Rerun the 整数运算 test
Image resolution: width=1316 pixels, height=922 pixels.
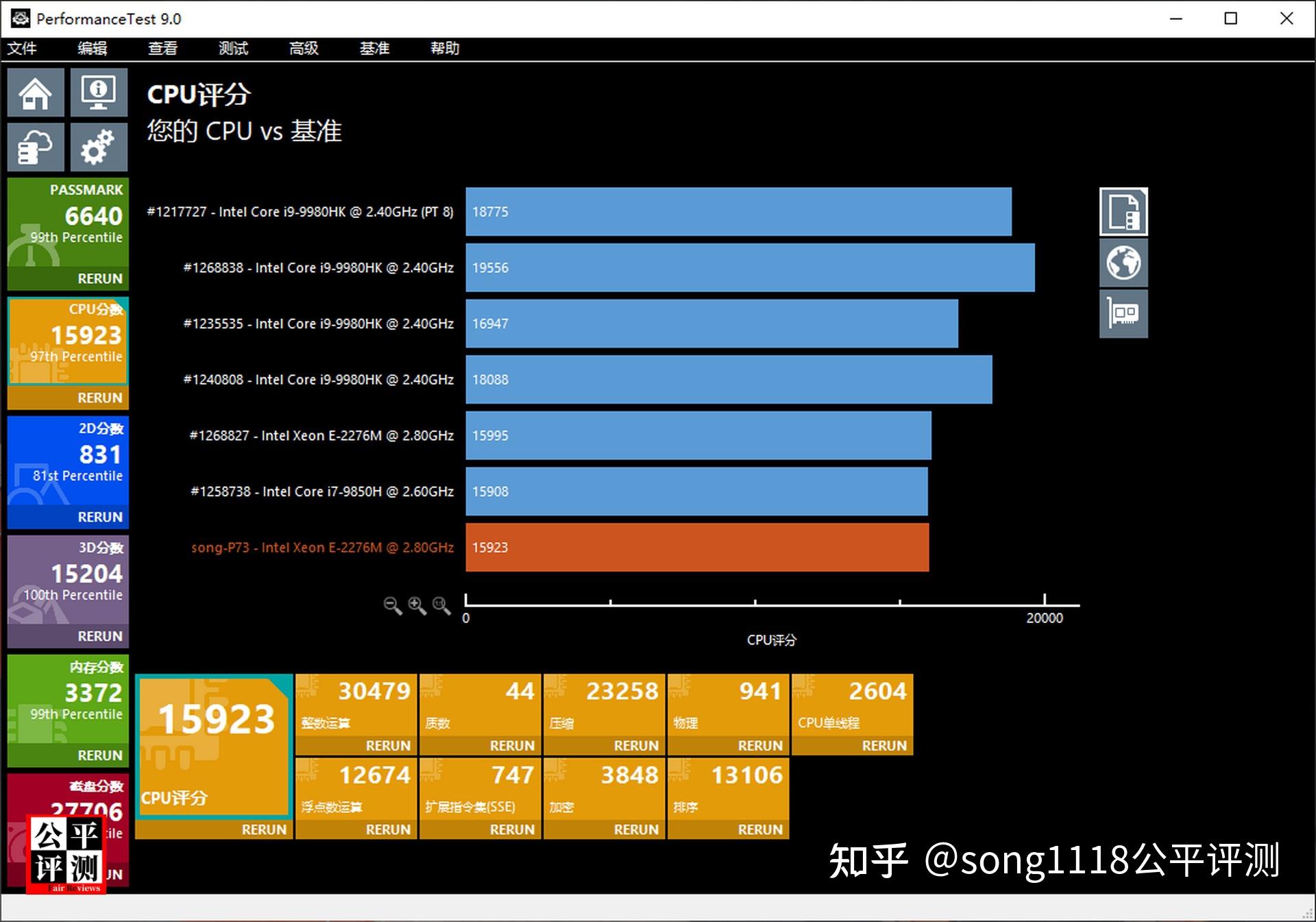pyautogui.click(x=356, y=746)
